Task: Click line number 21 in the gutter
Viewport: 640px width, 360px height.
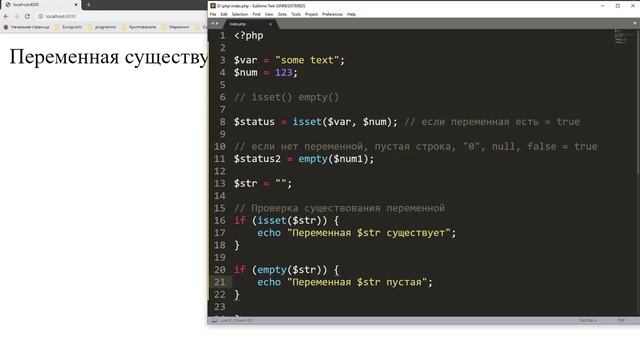Action: [x=220, y=282]
